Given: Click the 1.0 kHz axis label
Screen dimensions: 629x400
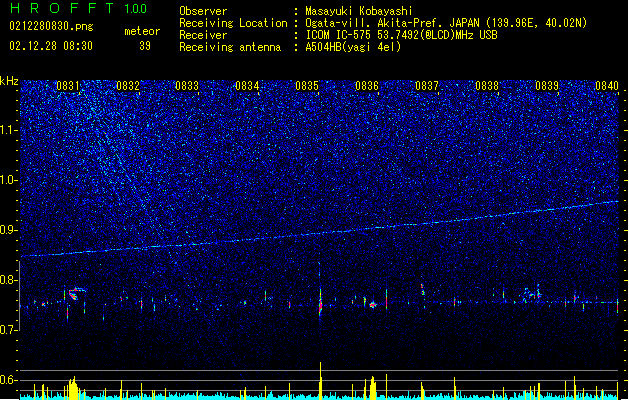Looking at the screenshot, I should [x=9, y=180].
